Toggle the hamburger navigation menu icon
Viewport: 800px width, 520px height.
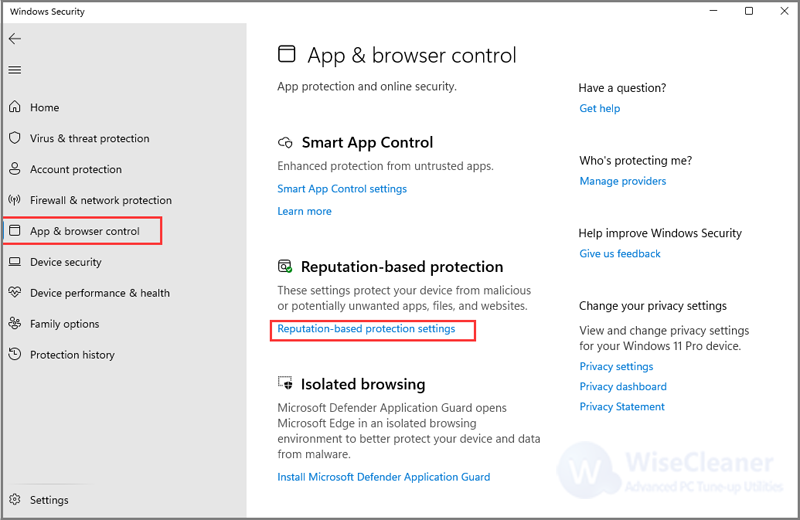pyautogui.click(x=15, y=70)
